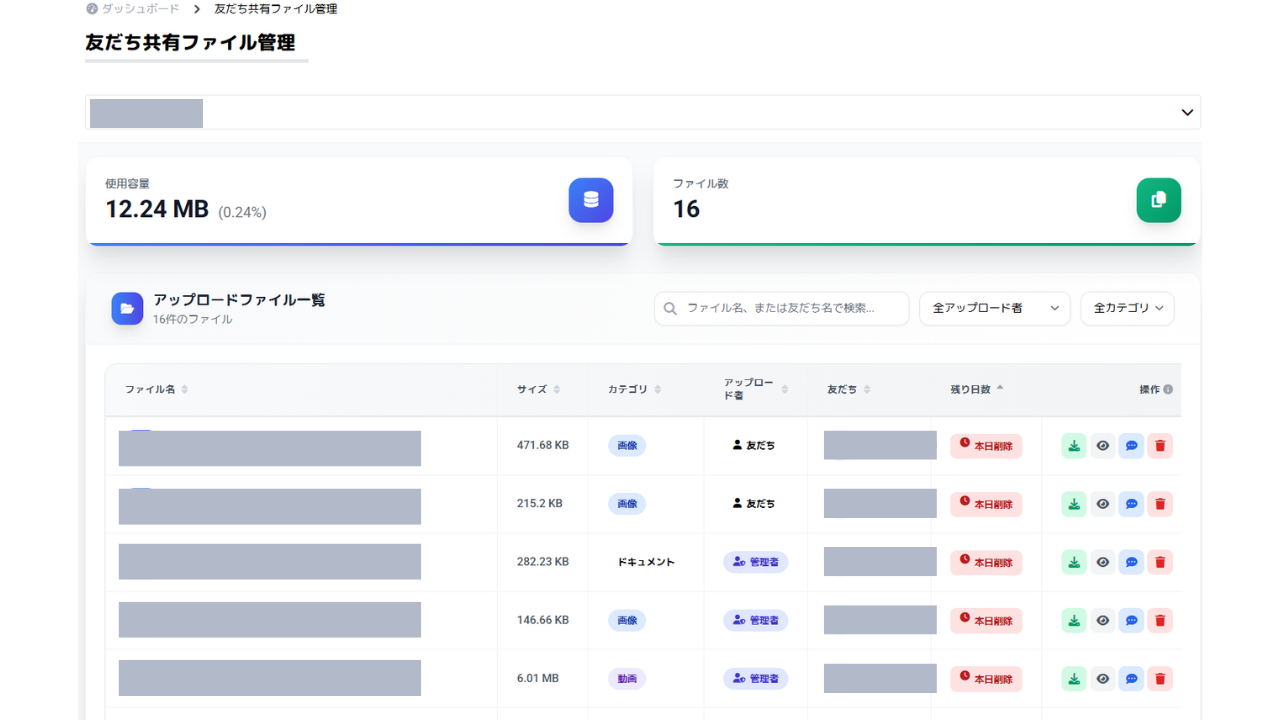Preview the 282.23 KB document with eye icon

tap(1102, 562)
